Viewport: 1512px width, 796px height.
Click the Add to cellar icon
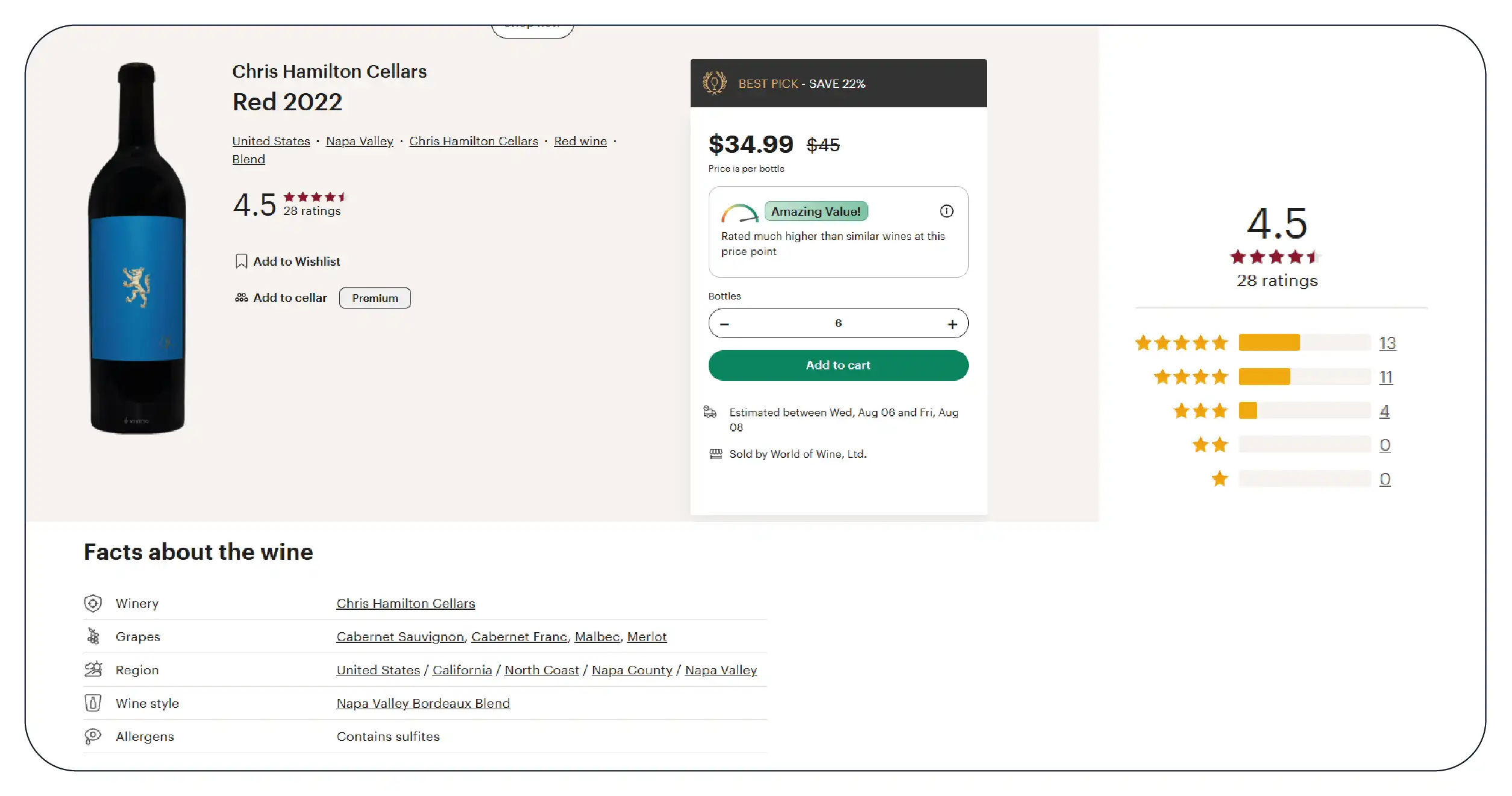click(241, 298)
